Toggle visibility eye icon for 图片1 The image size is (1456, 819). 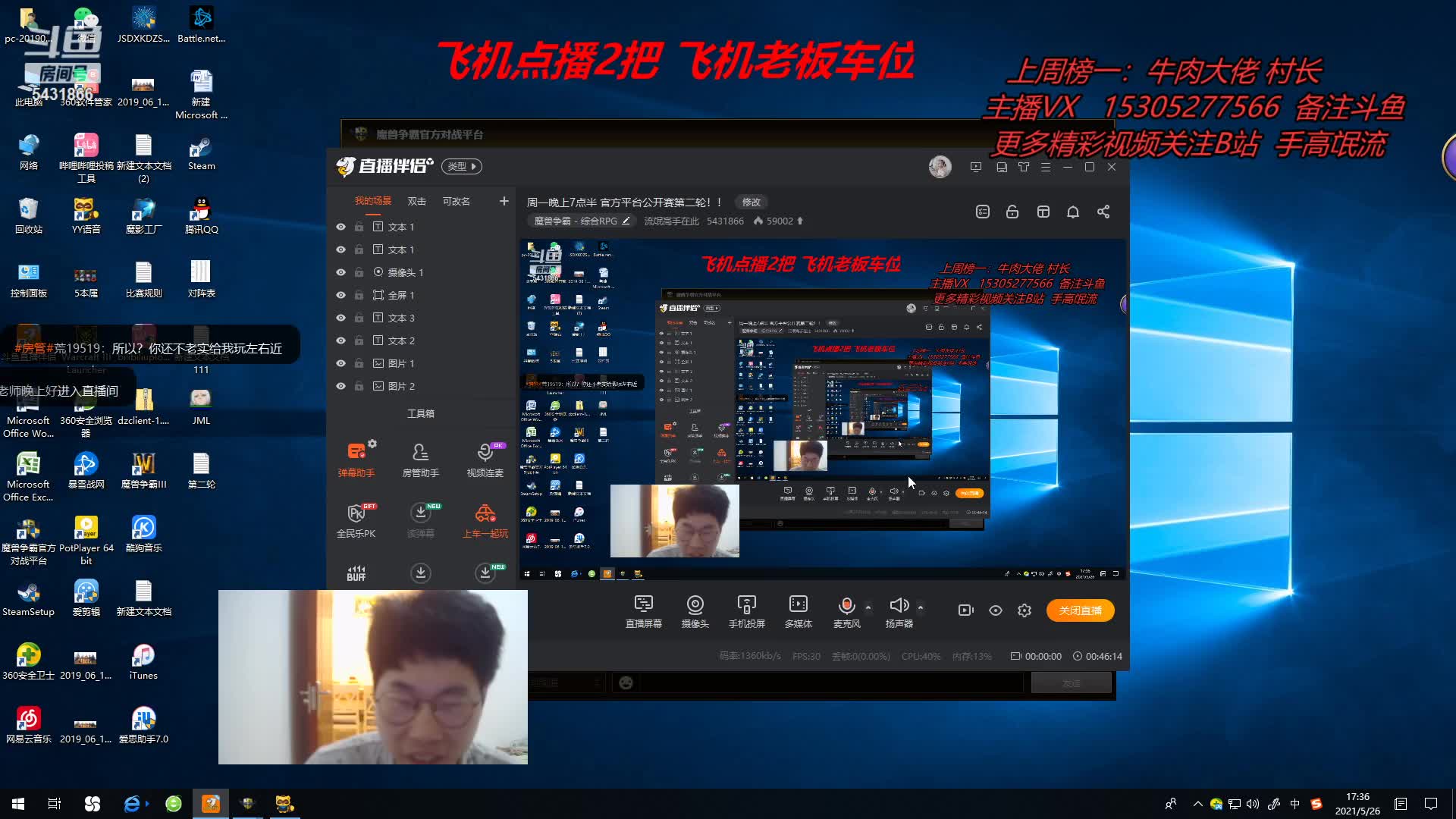coord(341,362)
